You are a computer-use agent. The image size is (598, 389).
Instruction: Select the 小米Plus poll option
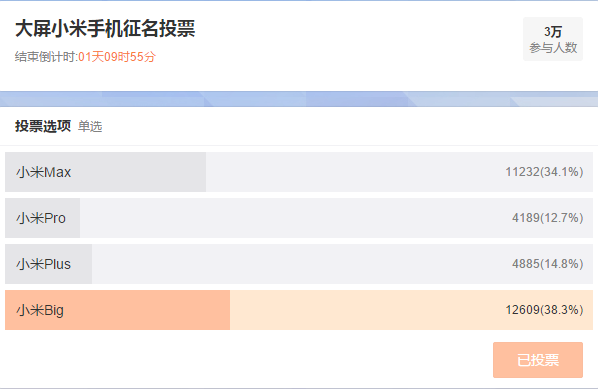click(299, 264)
